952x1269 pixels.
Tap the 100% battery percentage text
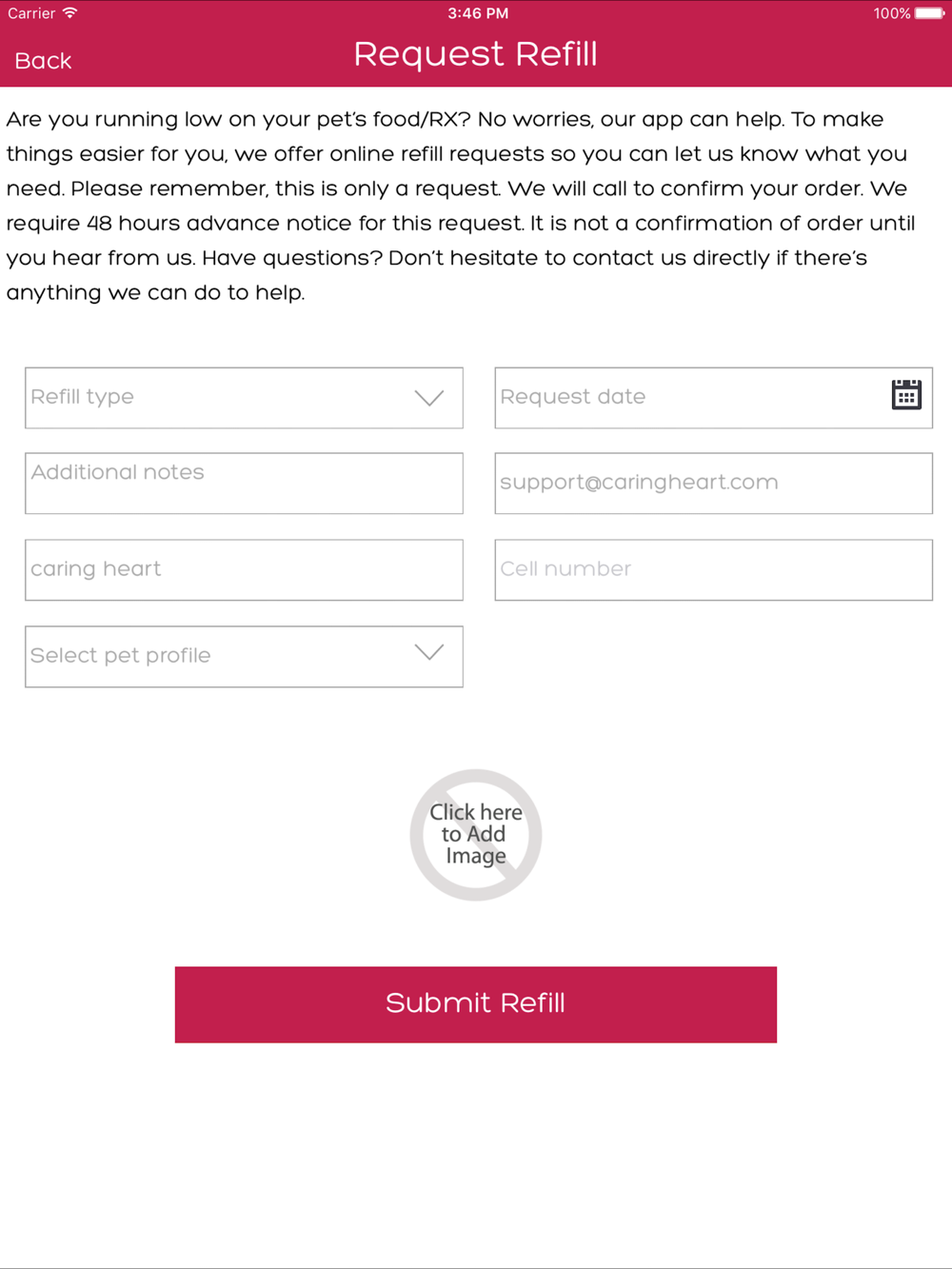892,13
